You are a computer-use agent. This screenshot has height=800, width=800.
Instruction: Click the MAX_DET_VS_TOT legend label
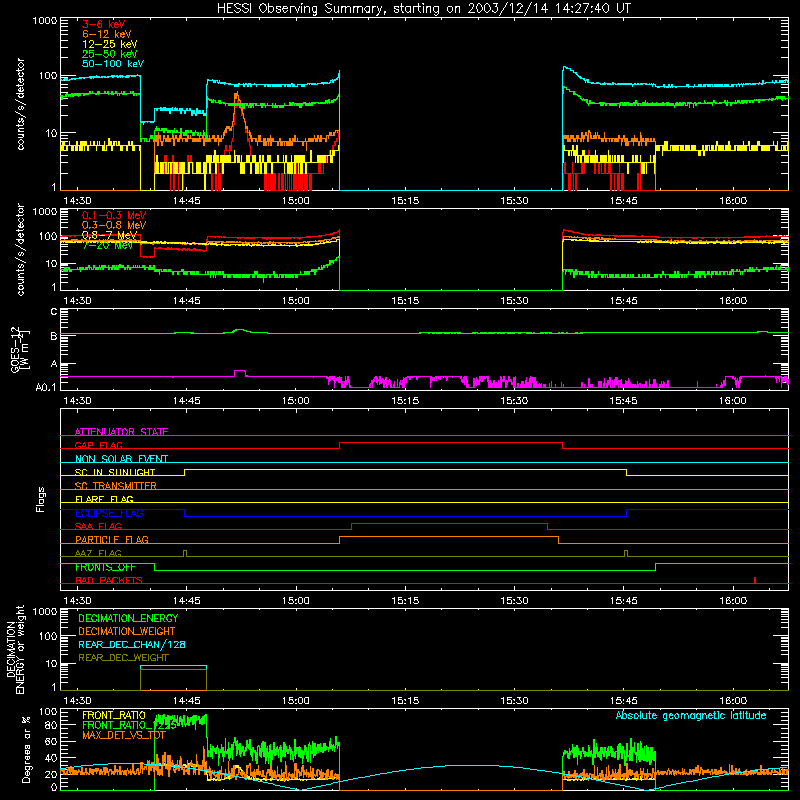(124, 735)
